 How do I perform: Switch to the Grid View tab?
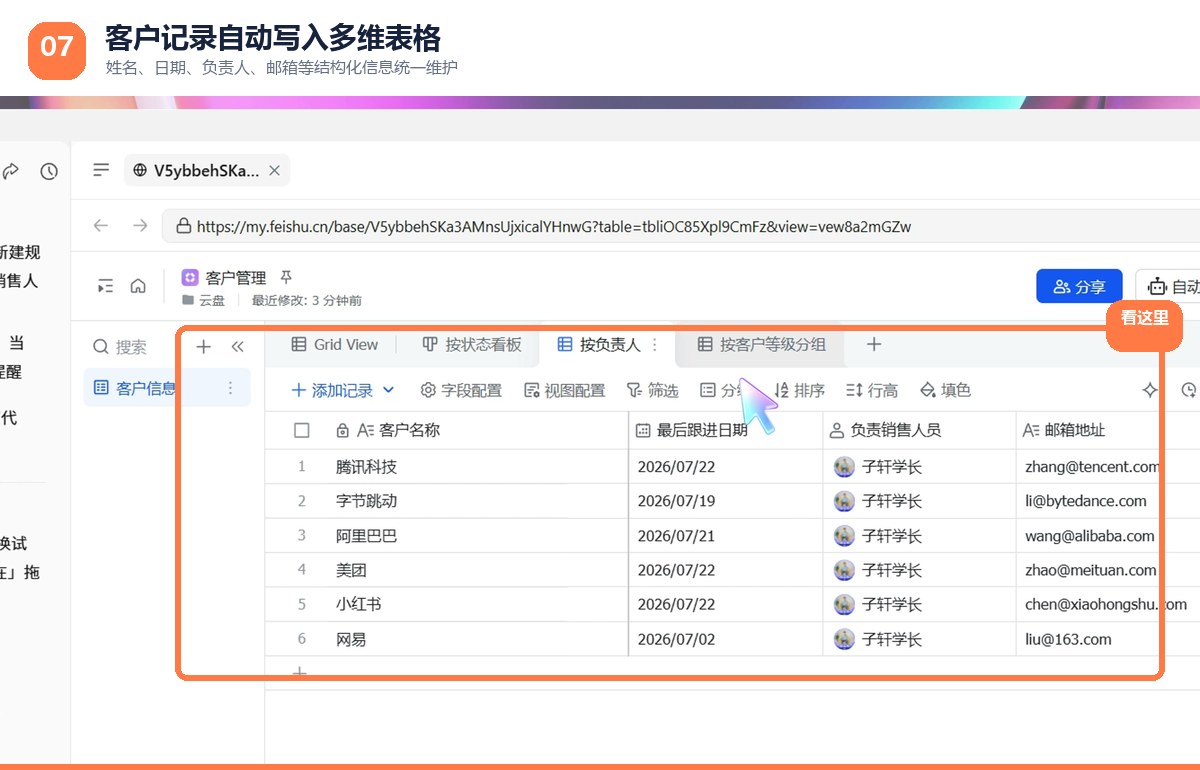tap(334, 344)
